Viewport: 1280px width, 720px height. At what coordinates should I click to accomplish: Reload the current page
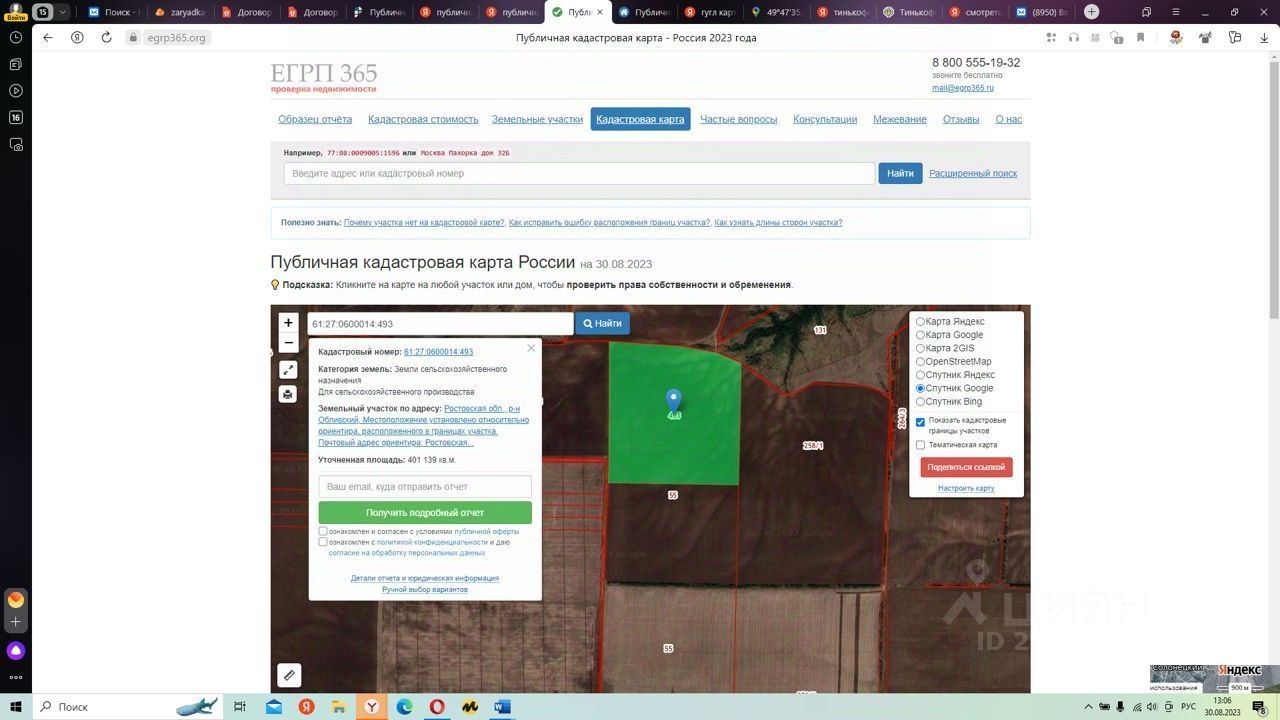pos(106,38)
